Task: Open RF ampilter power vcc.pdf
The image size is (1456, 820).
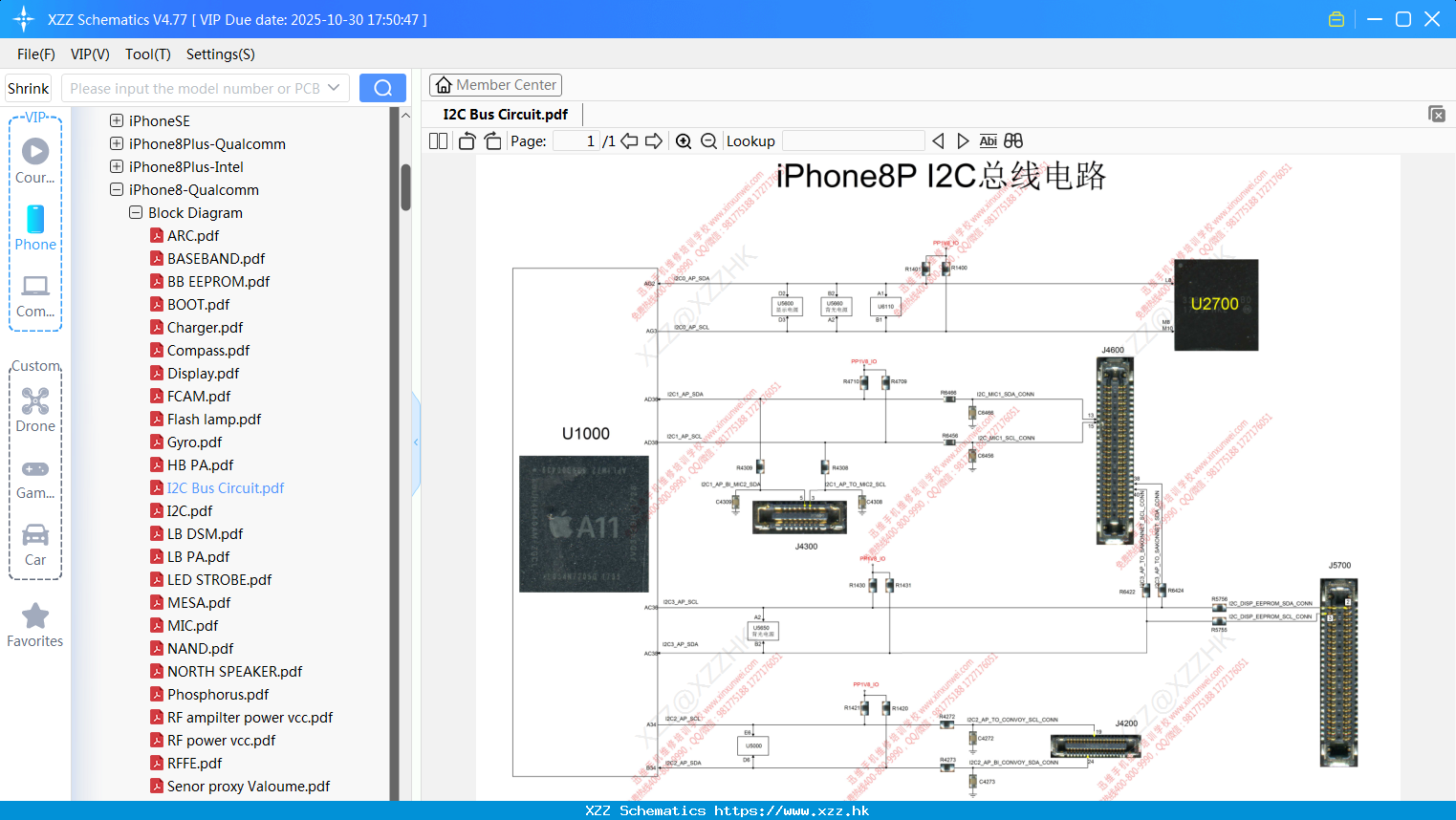Action: [250, 717]
